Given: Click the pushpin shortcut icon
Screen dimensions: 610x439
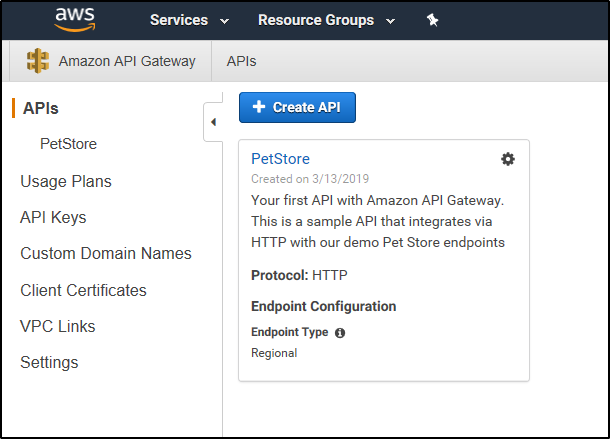Looking at the screenshot, I should pyautogui.click(x=432, y=20).
